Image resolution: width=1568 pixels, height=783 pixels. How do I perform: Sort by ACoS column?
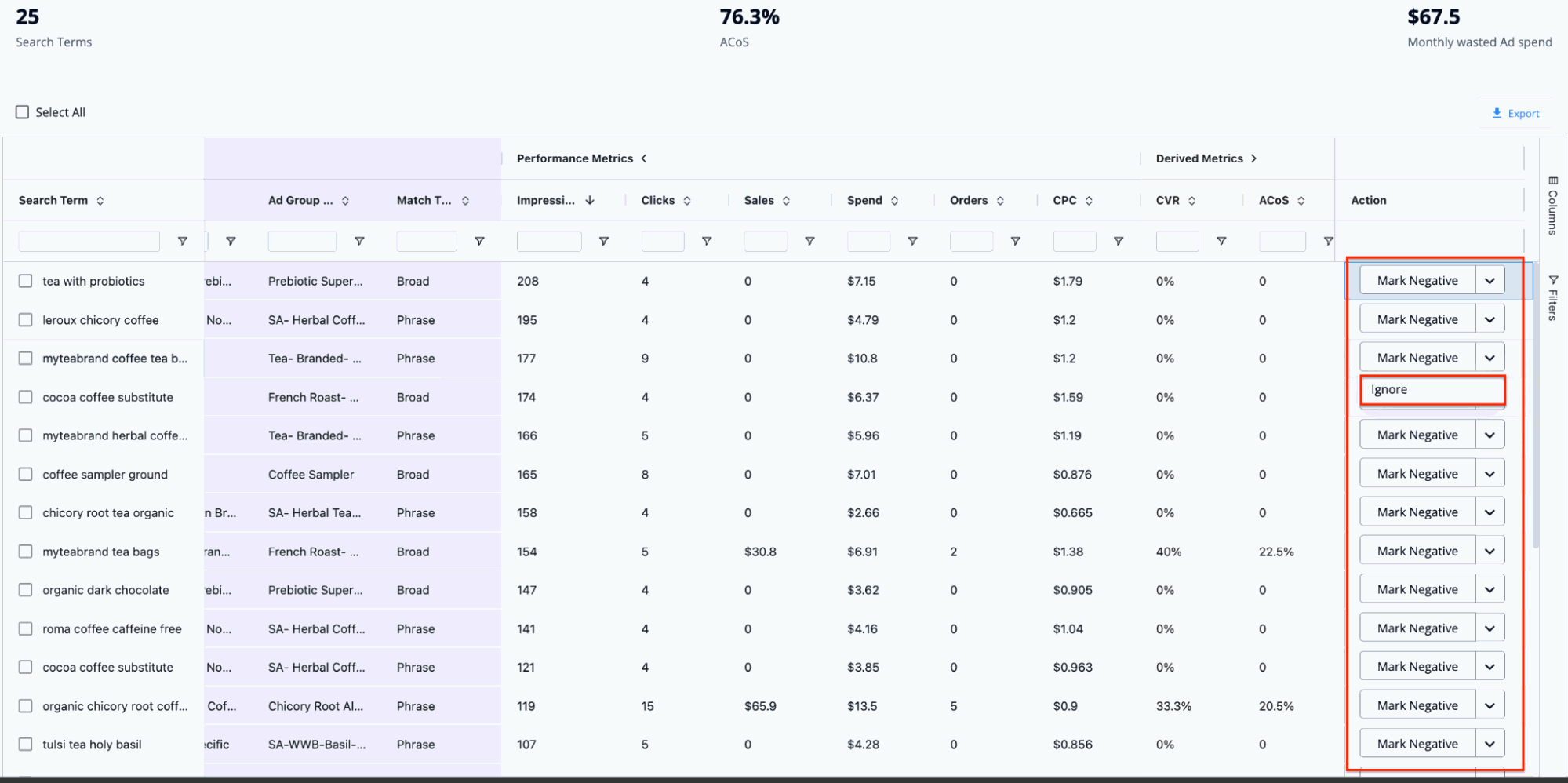click(1301, 201)
